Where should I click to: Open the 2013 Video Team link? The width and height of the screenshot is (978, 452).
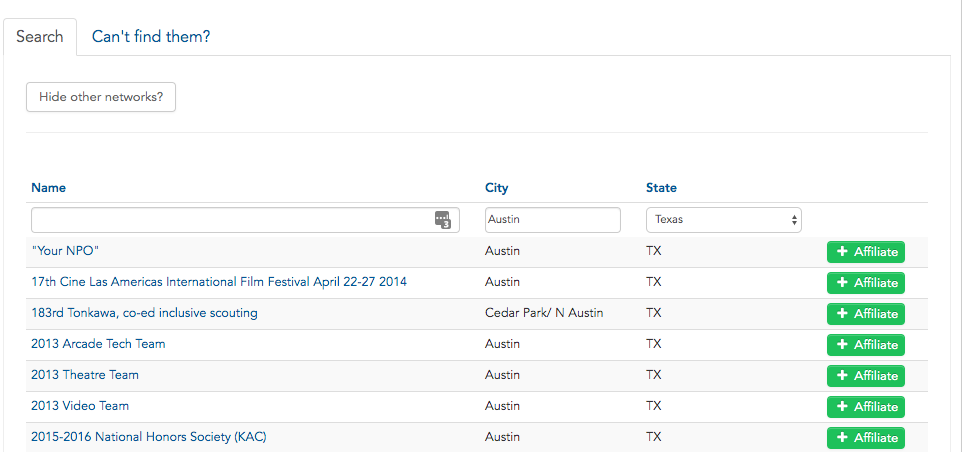(x=80, y=406)
